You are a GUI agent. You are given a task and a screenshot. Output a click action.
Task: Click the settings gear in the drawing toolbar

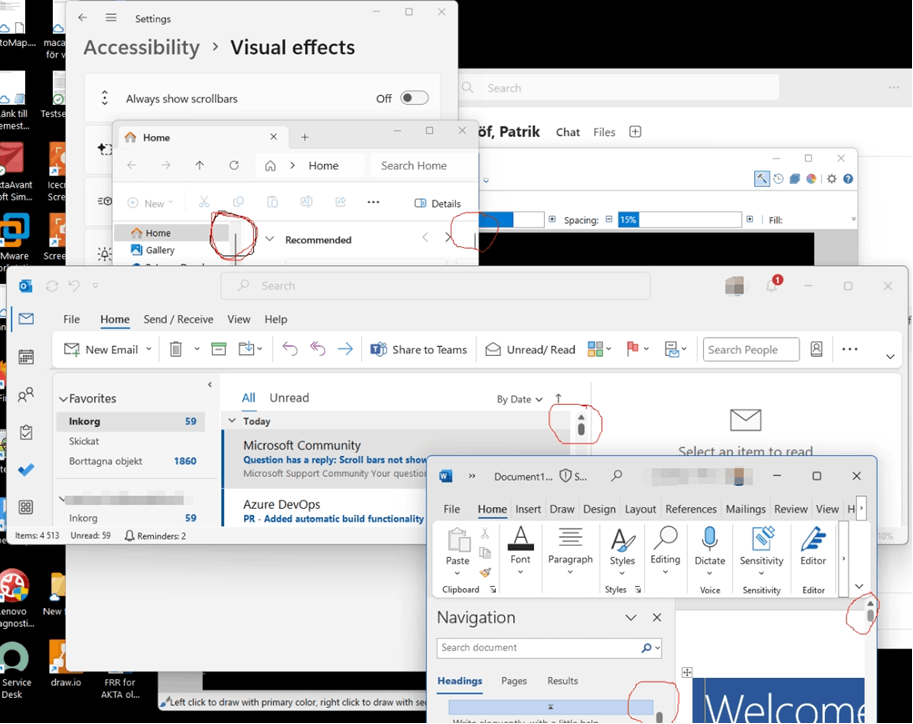pos(831,178)
